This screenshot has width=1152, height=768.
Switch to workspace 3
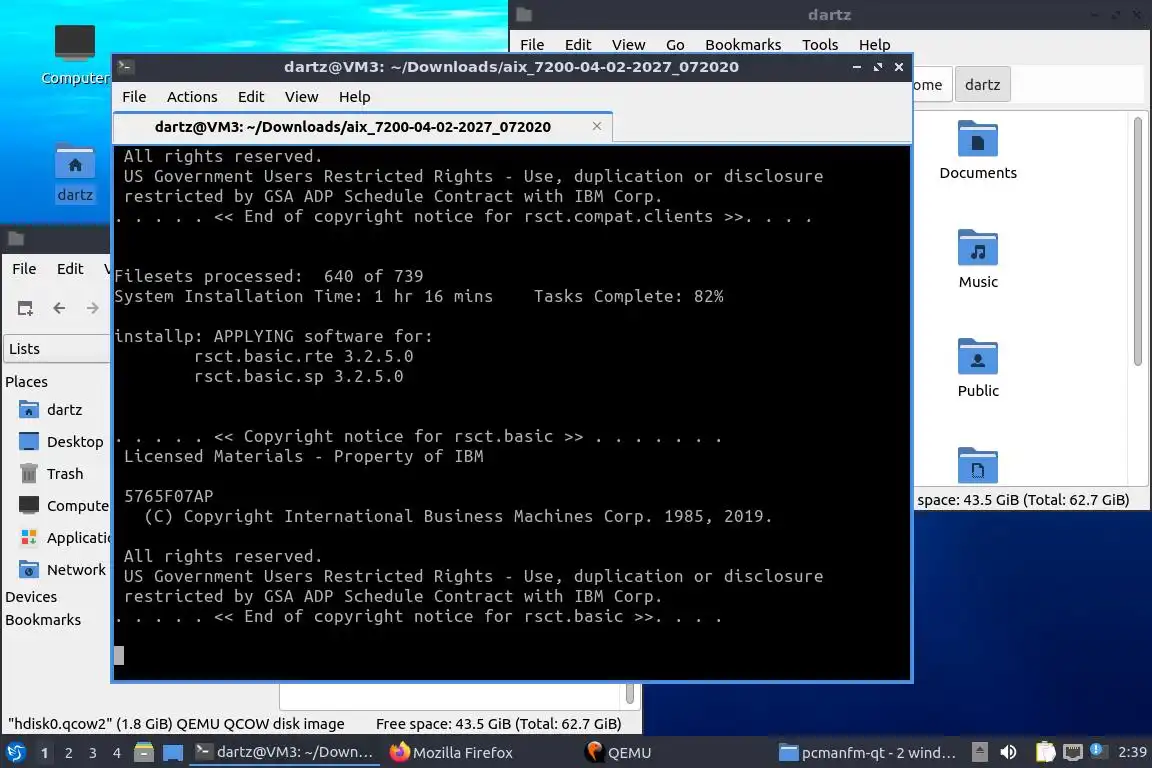pyautogui.click(x=93, y=753)
